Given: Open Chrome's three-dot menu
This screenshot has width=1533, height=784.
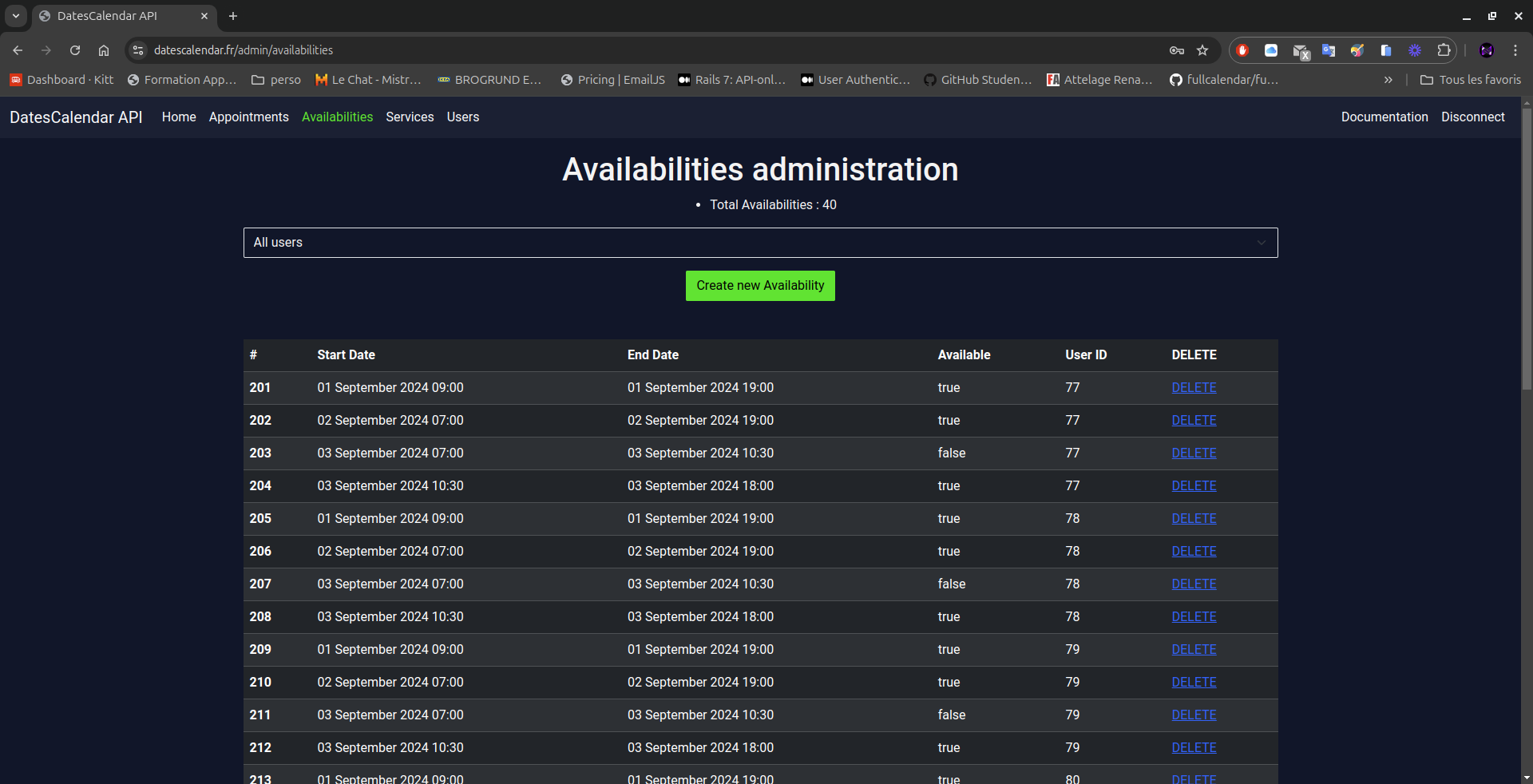Looking at the screenshot, I should [x=1515, y=50].
